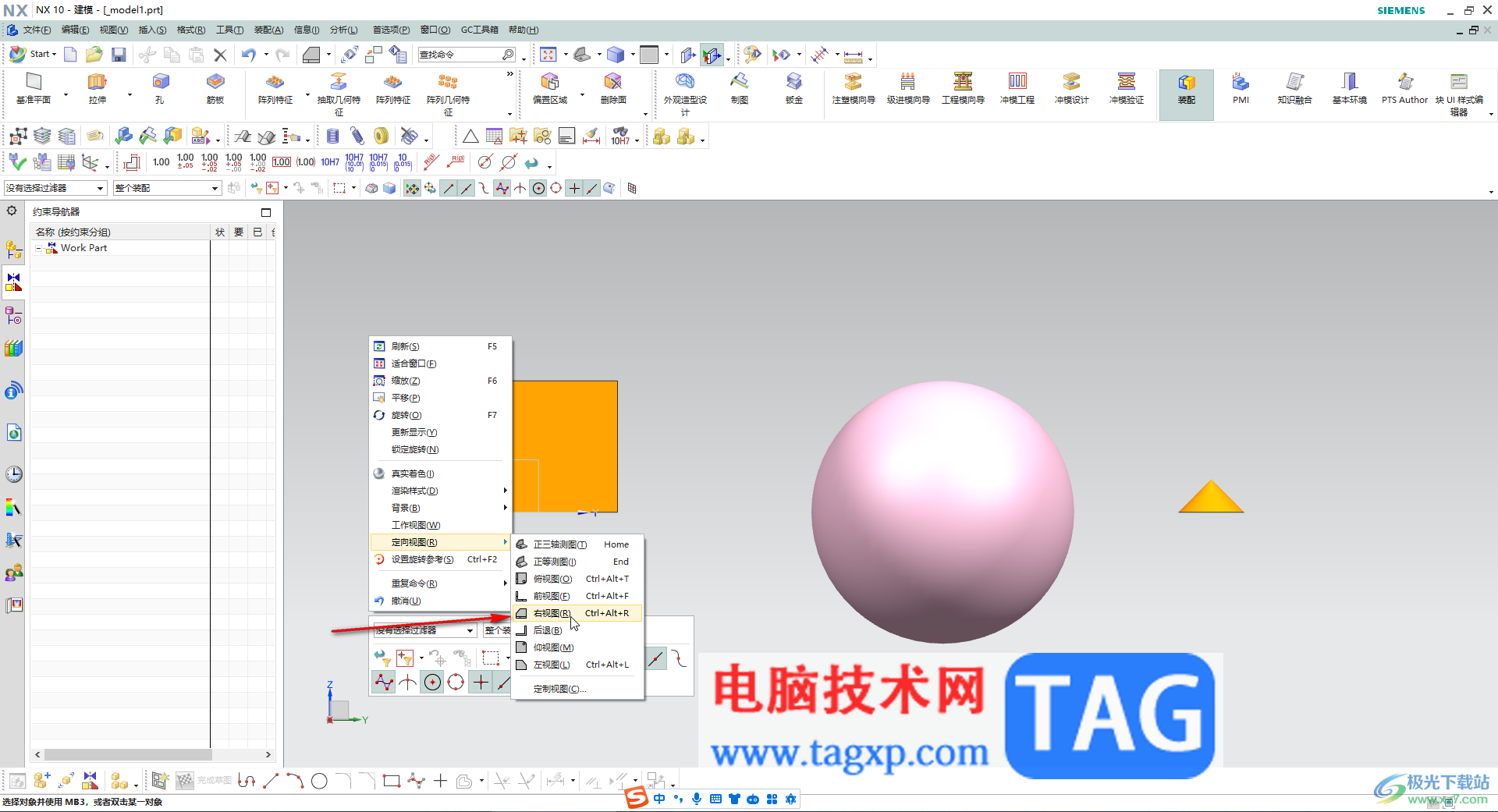Screen dimensions: 1498x812
Task: Open the 分析(L) menu
Action: tap(343, 30)
